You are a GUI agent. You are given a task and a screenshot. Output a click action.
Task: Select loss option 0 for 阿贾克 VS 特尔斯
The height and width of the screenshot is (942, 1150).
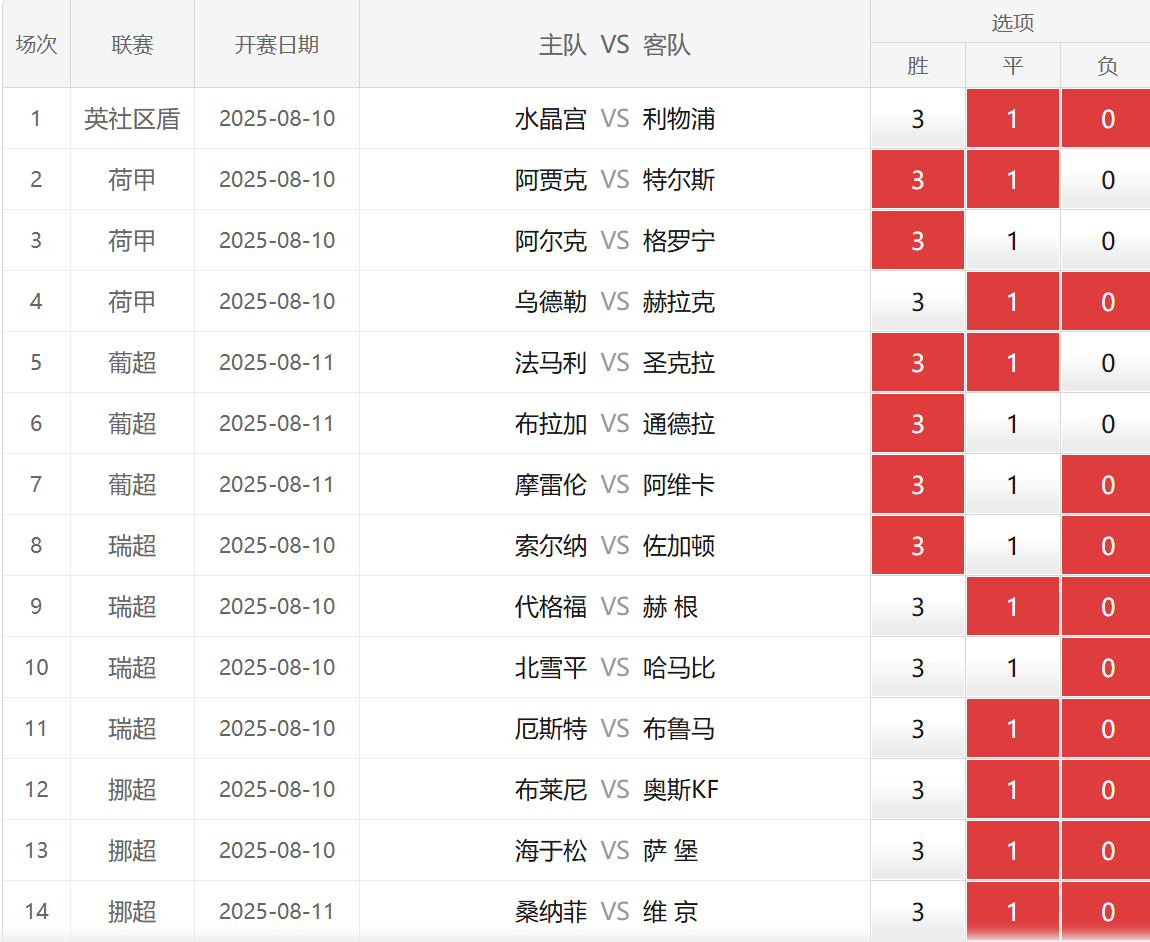1107,180
